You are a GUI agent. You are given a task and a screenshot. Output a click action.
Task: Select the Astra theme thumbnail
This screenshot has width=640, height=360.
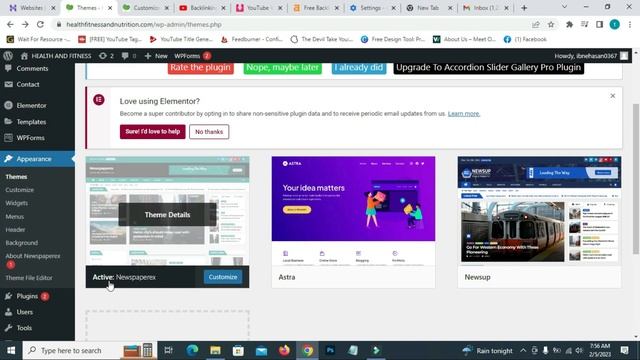pos(353,211)
